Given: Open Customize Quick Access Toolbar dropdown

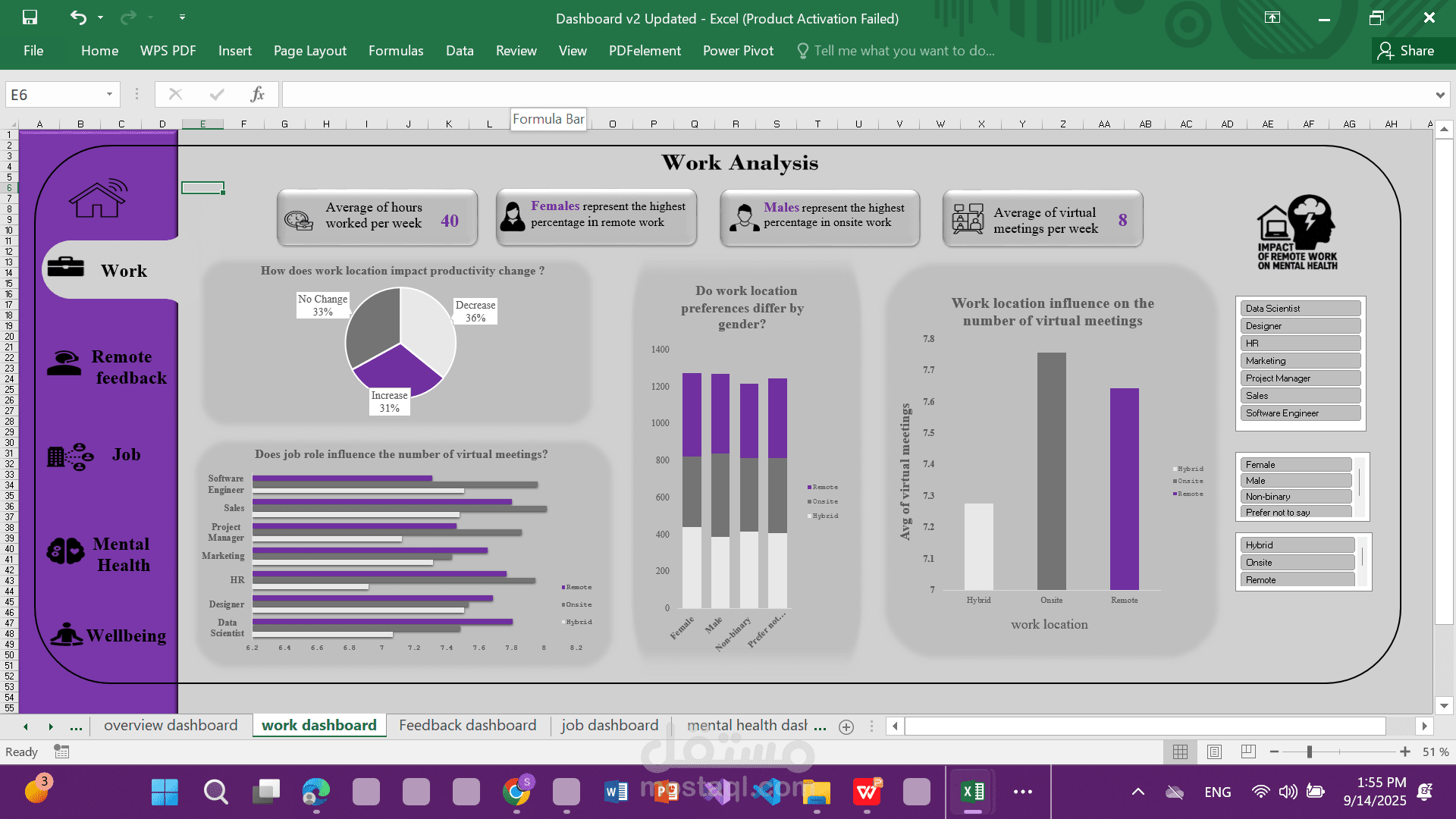Looking at the screenshot, I should tap(182, 17).
